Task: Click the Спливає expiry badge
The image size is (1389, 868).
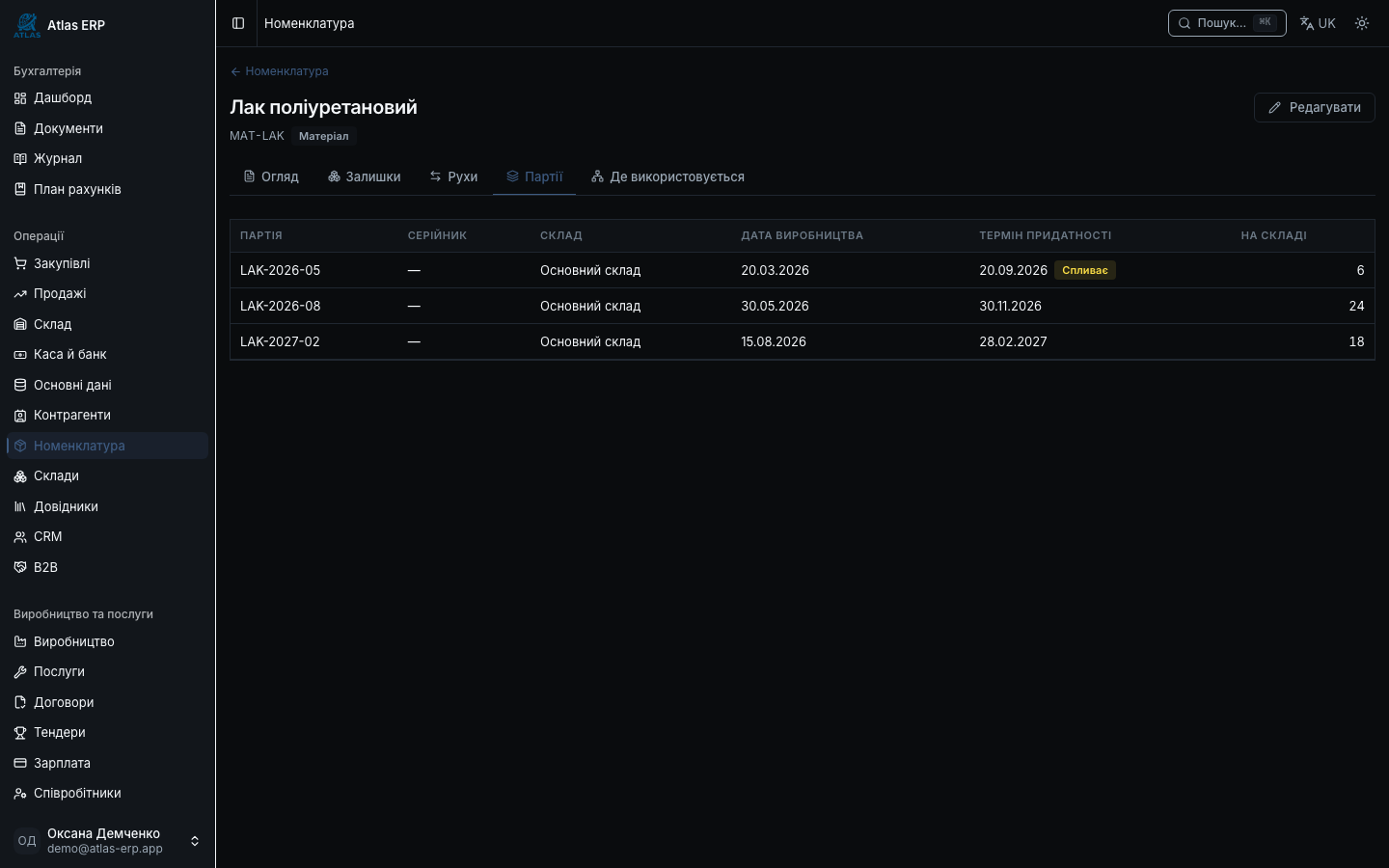Action: click(1085, 270)
